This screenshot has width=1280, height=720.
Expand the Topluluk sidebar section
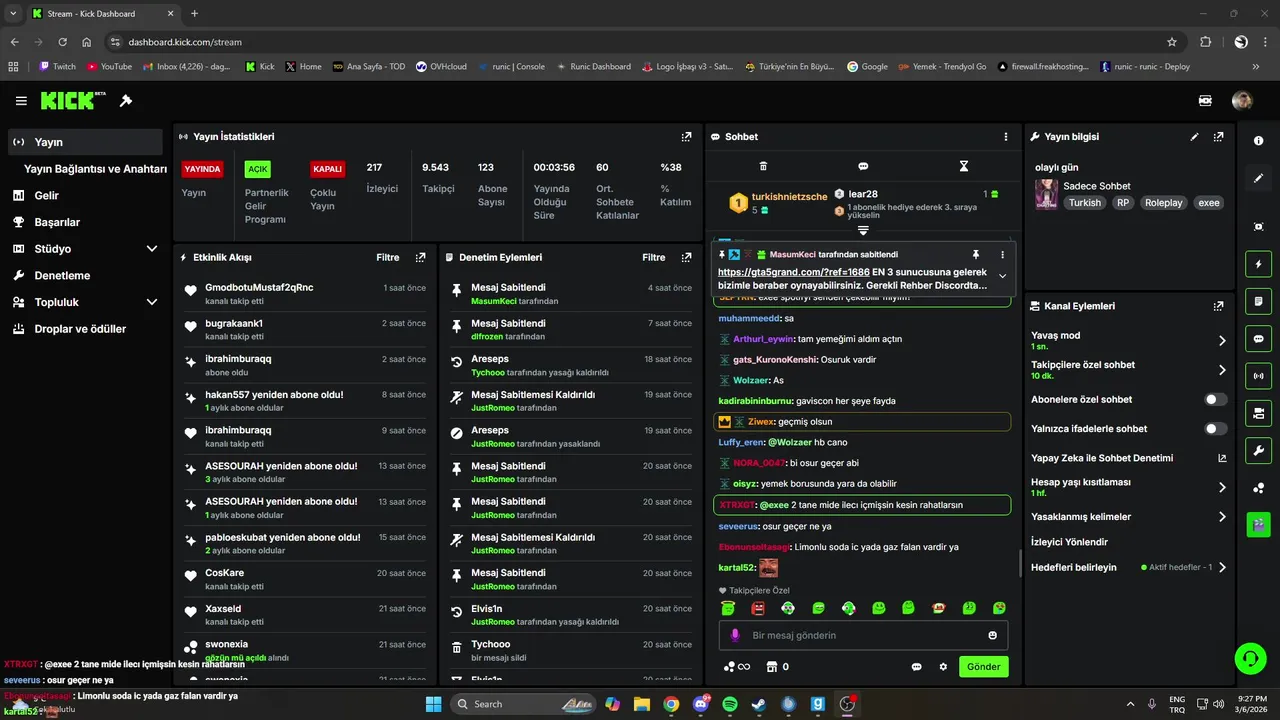point(152,302)
